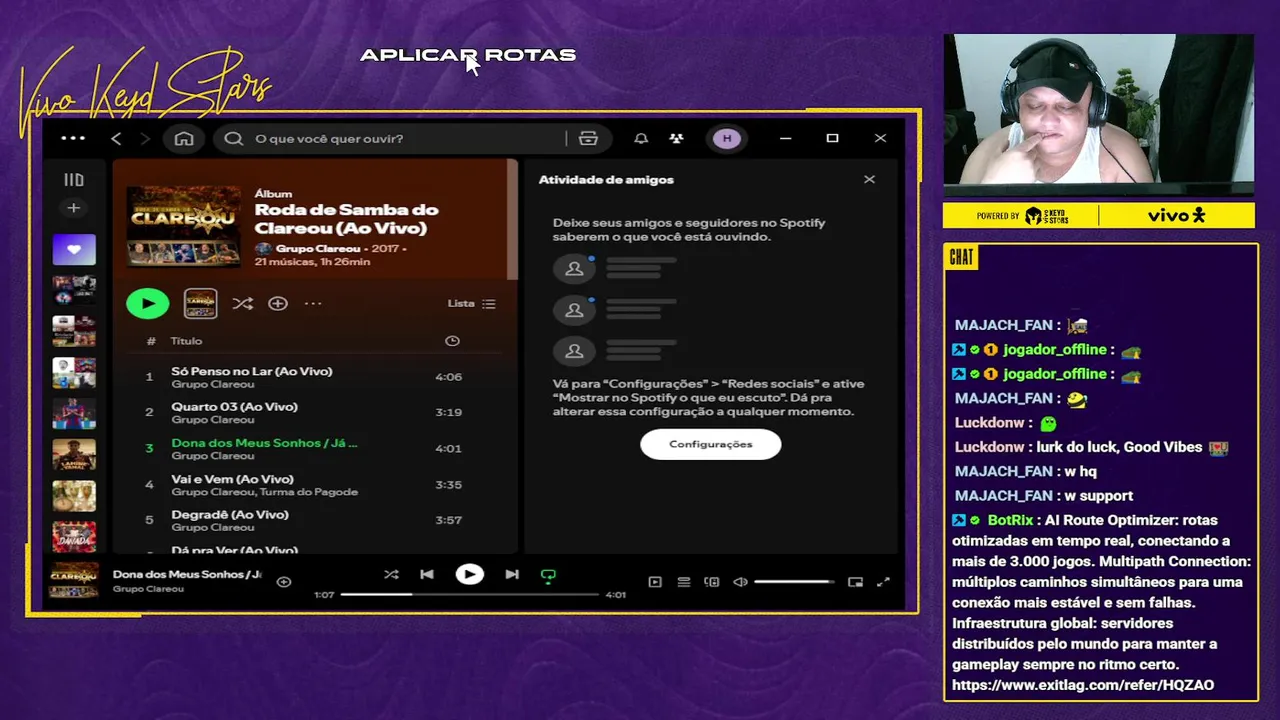Maximize the Spotify window
This screenshot has height=720, width=1280.
(832, 138)
